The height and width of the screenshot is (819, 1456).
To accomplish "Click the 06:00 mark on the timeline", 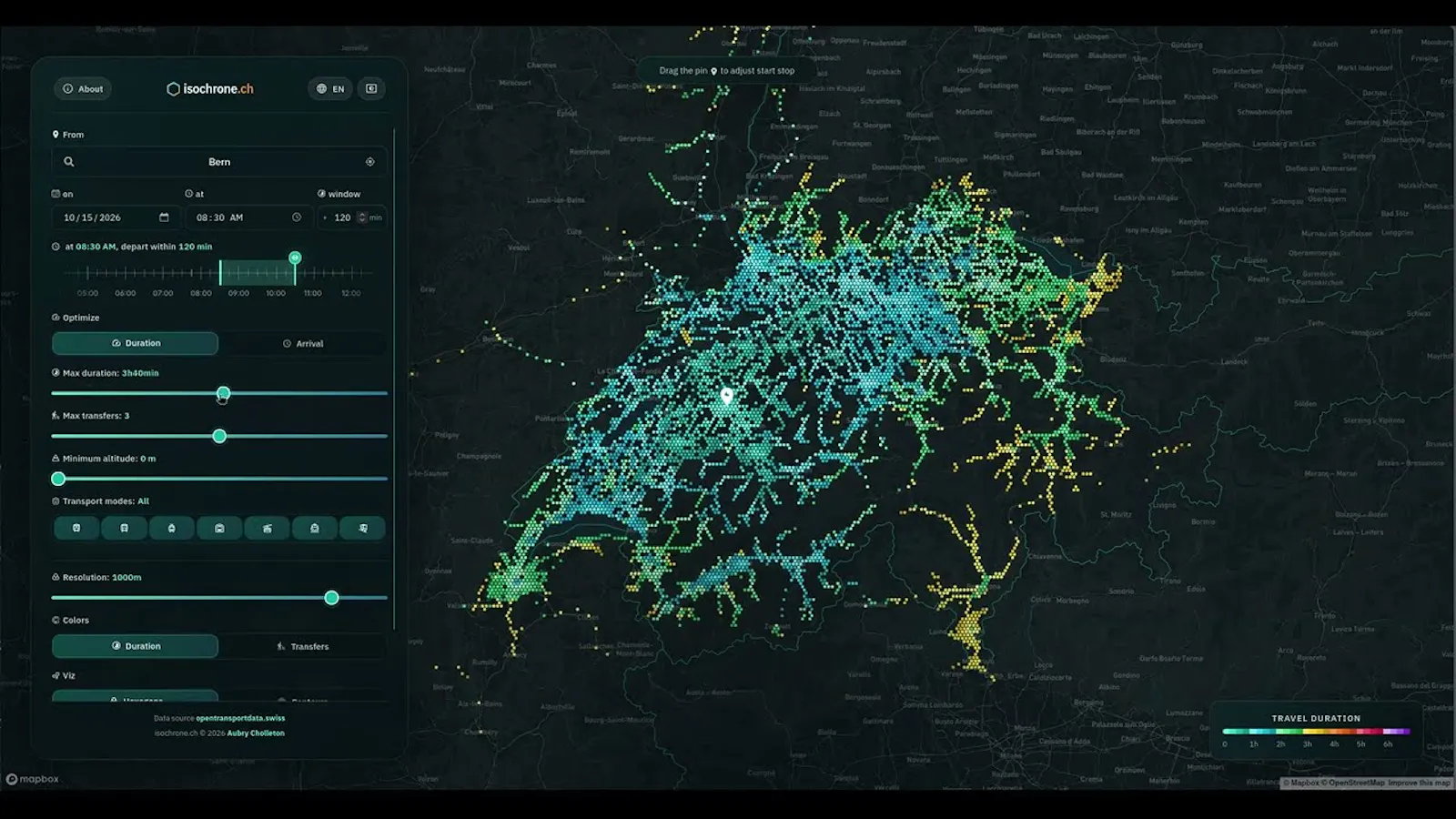I will click(126, 293).
